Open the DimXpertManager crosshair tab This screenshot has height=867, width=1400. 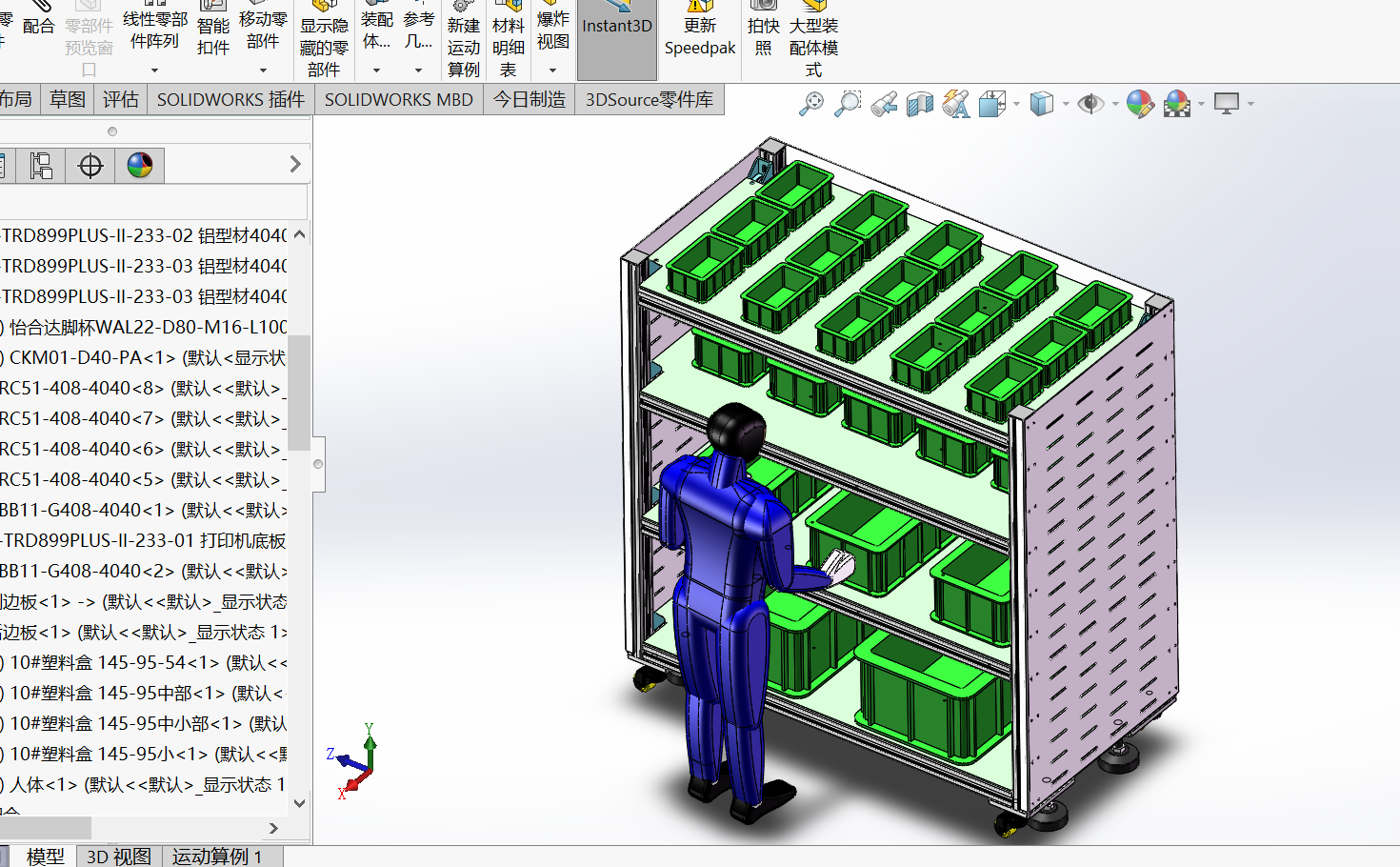pos(90,166)
